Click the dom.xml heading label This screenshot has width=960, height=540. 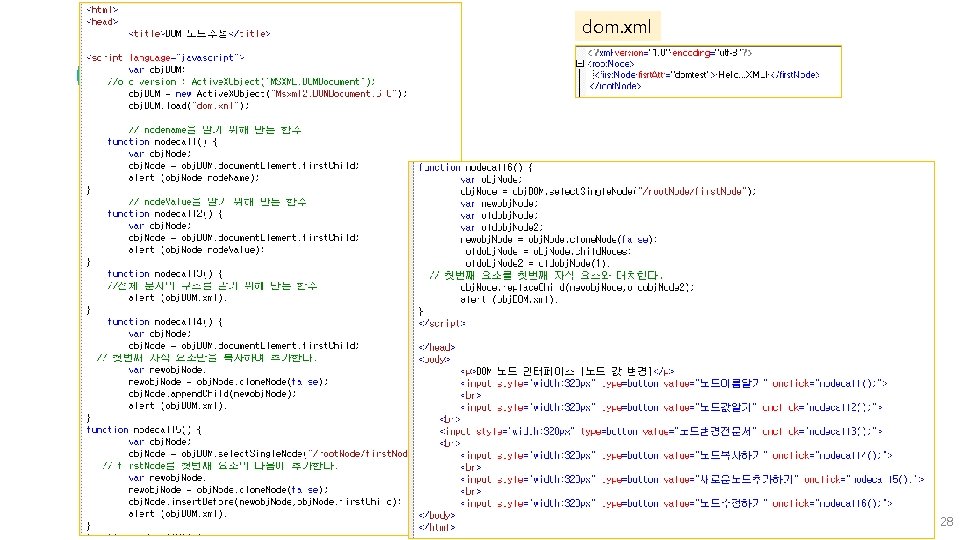[x=617, y=27]
